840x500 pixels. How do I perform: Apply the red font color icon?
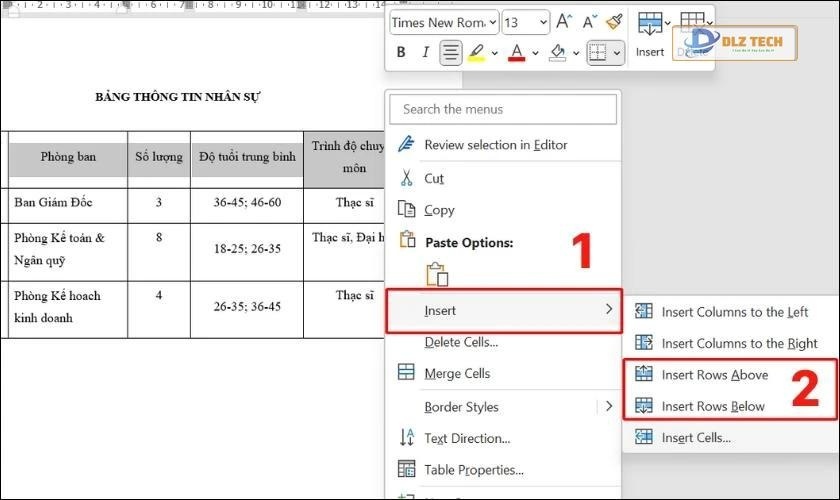click(x=516, y=52)
